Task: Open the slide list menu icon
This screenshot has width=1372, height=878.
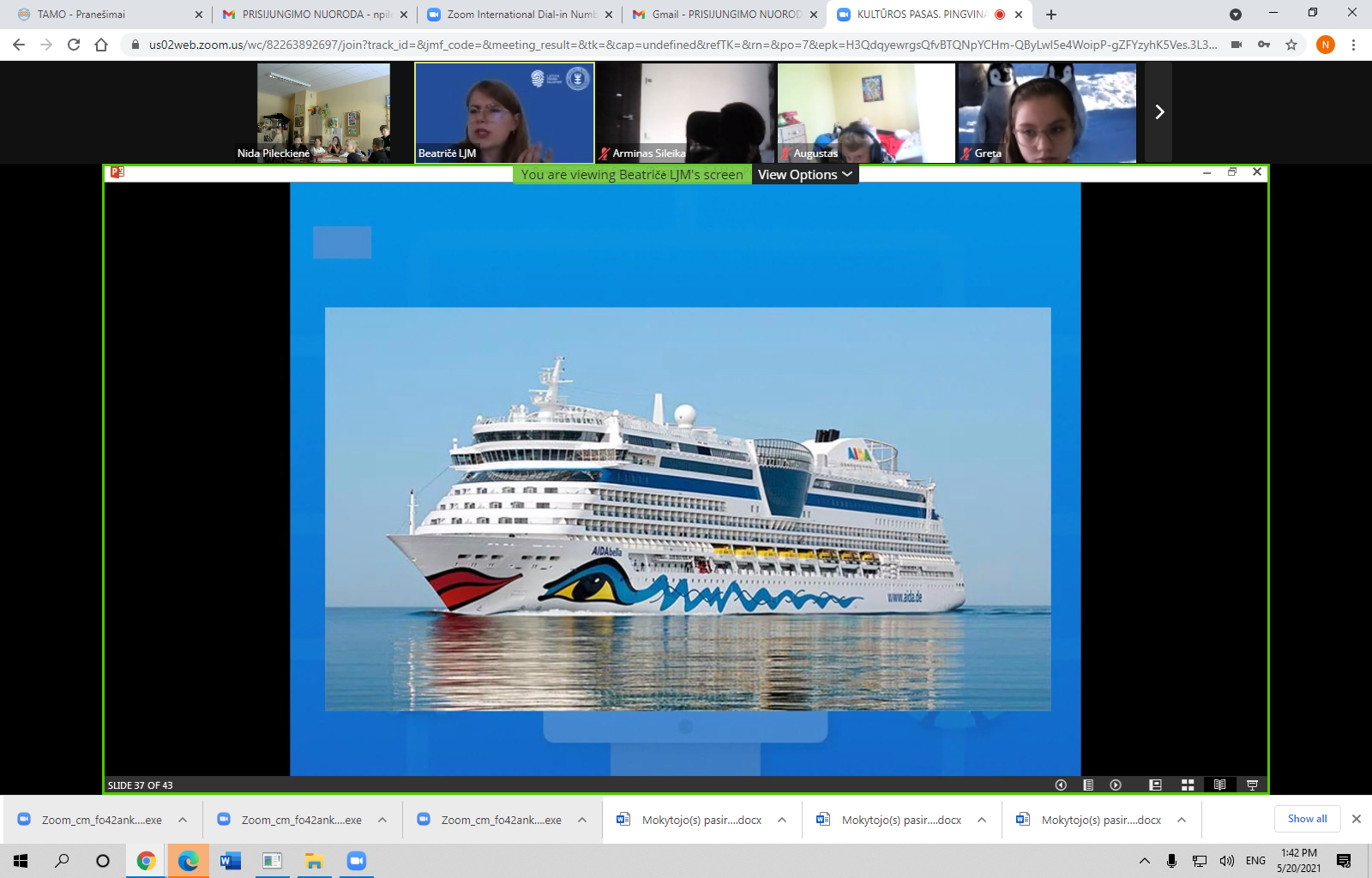Action: point(1088,785)
